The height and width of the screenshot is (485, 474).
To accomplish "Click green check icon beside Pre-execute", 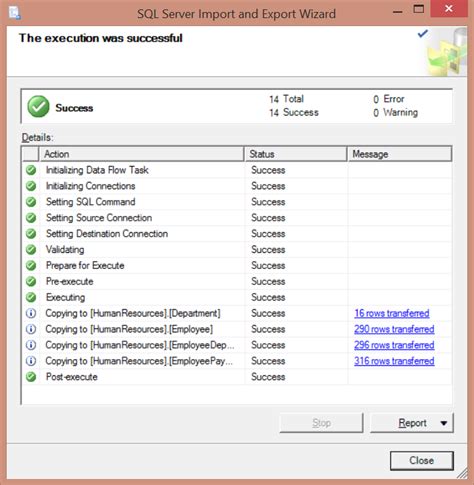I will [31, 281].
